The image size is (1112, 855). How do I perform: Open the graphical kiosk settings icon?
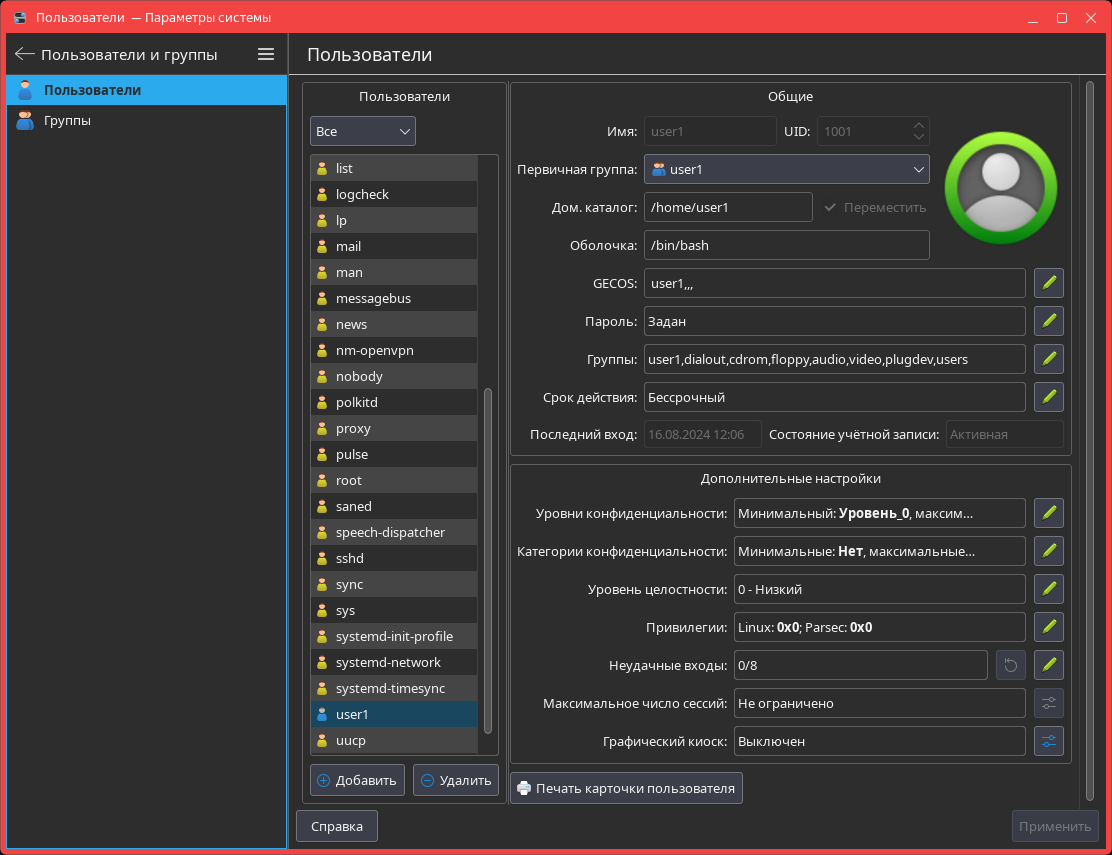pos(1048,741)
